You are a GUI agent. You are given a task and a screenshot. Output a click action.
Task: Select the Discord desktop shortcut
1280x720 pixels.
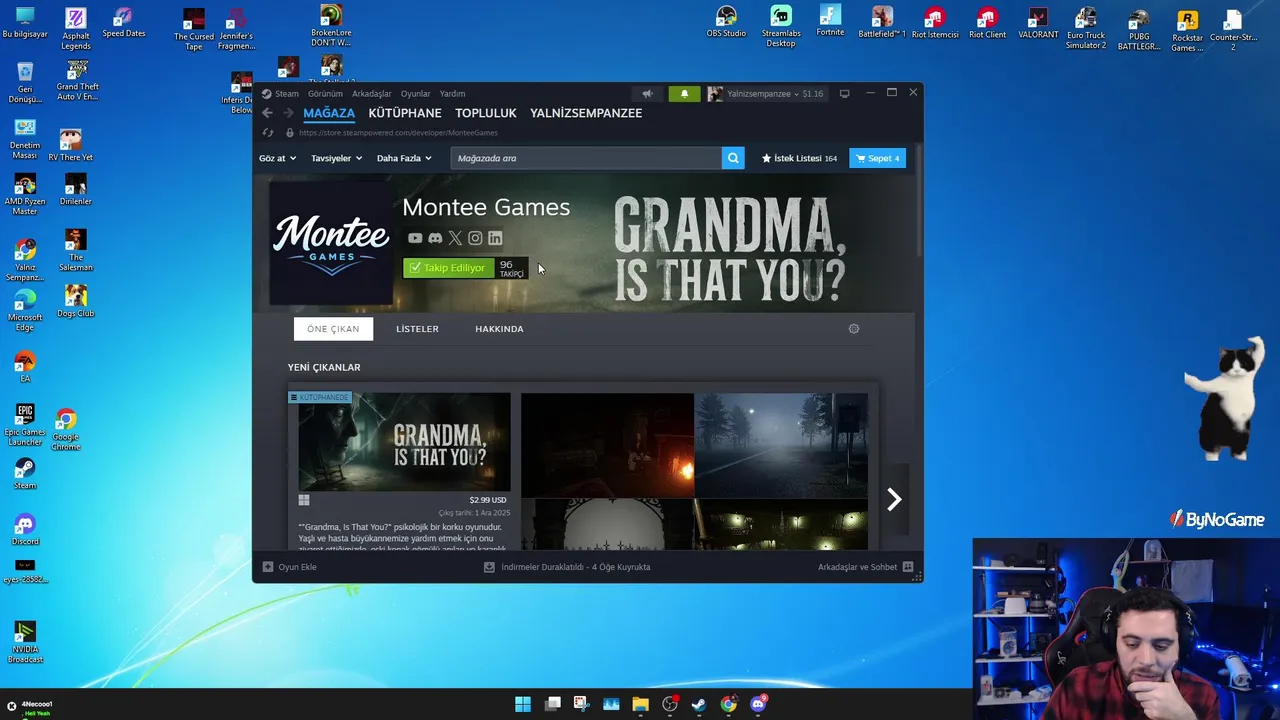point(25,530)
